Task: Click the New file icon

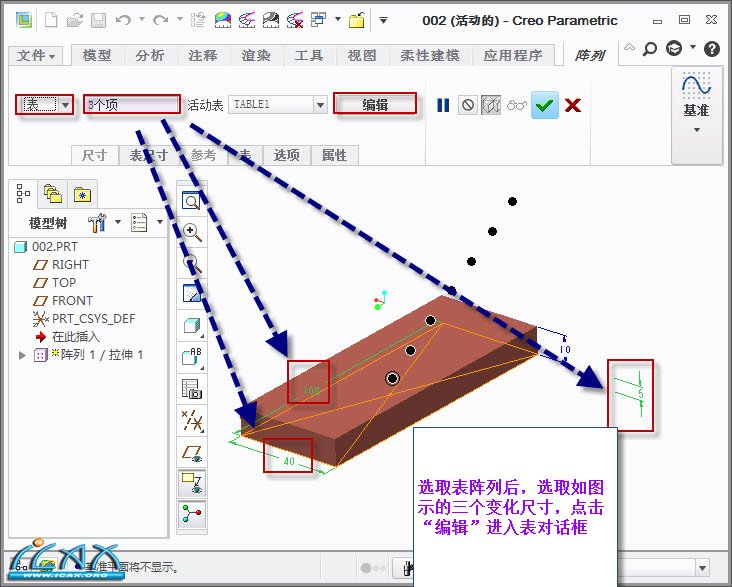Action: tap(51, 20)
